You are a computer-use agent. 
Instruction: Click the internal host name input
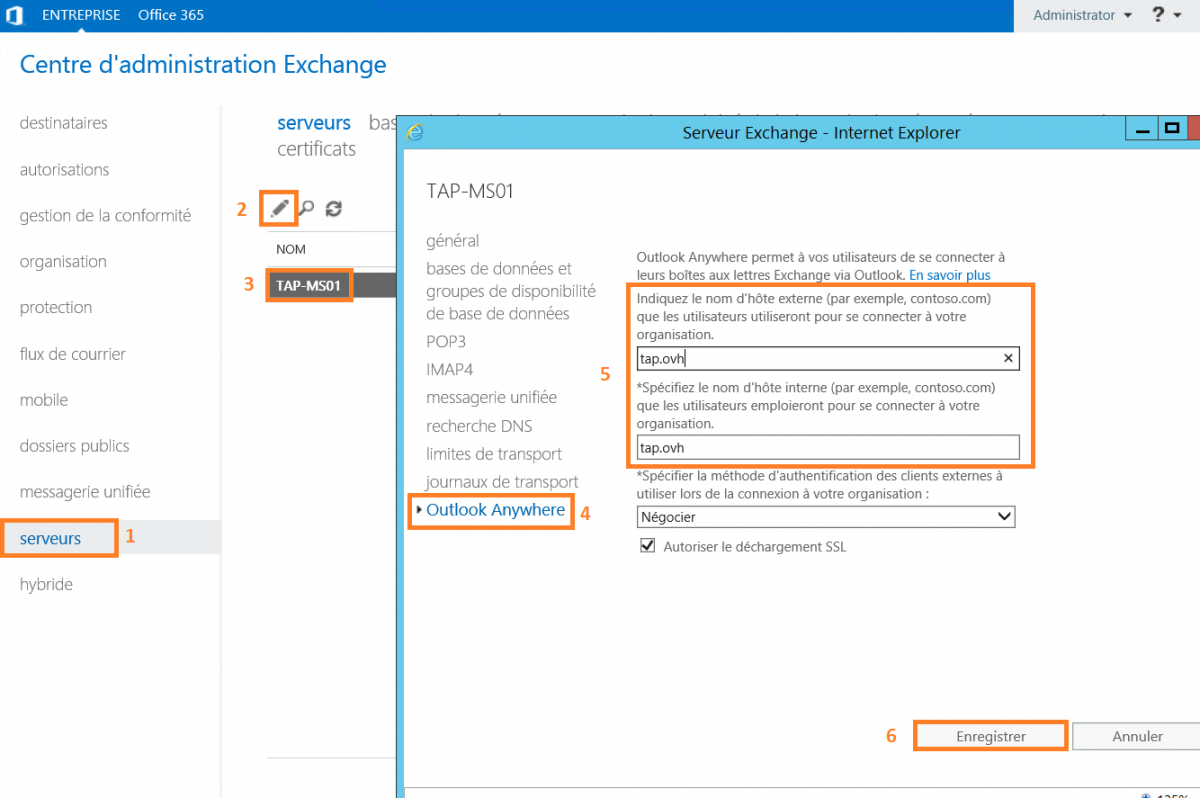828,447
